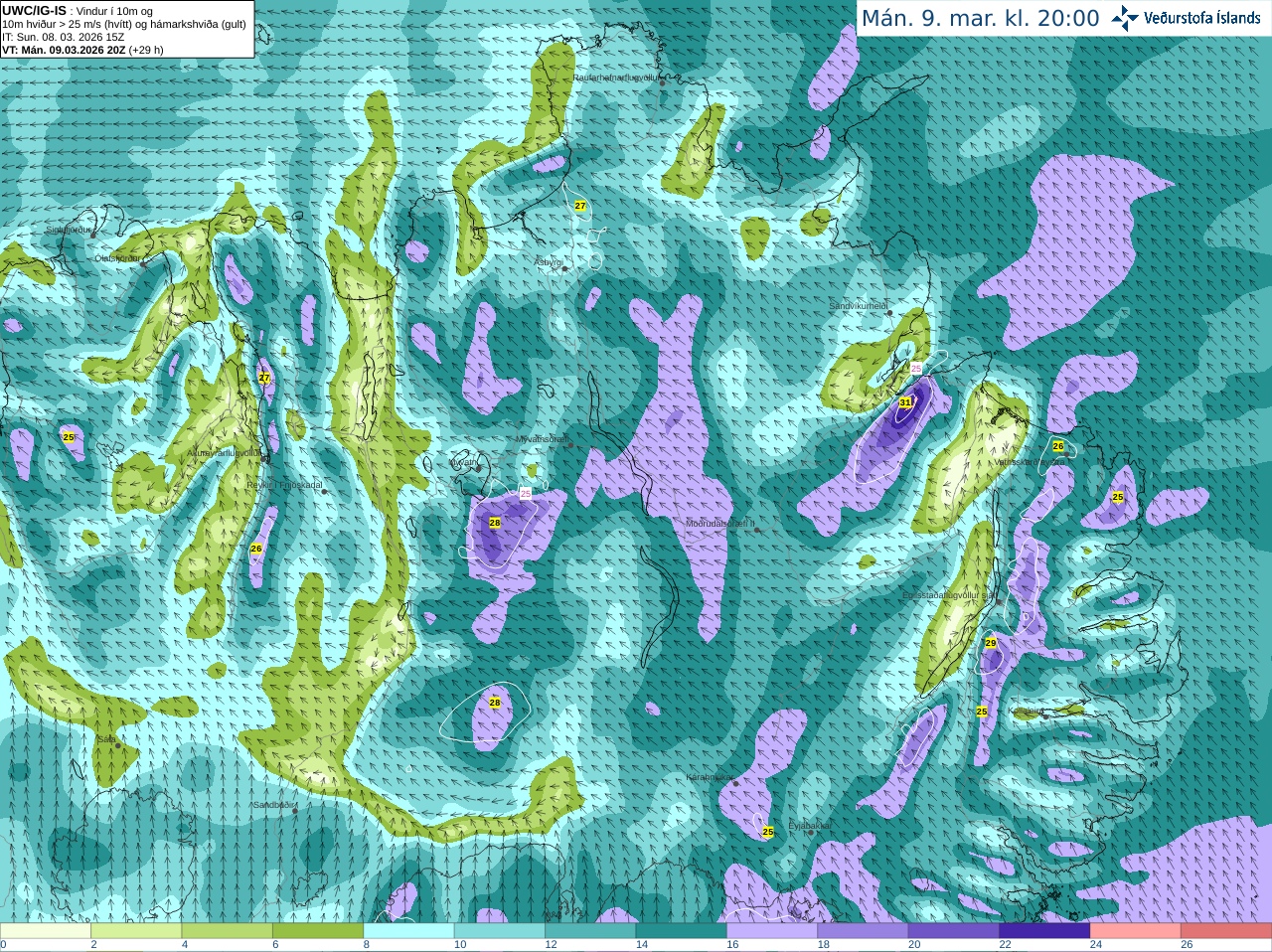The height and width of the screenshot is (952, 1272).
Task: Click the Mývatnsöræfi station label
Action: [x=542, y=438]
